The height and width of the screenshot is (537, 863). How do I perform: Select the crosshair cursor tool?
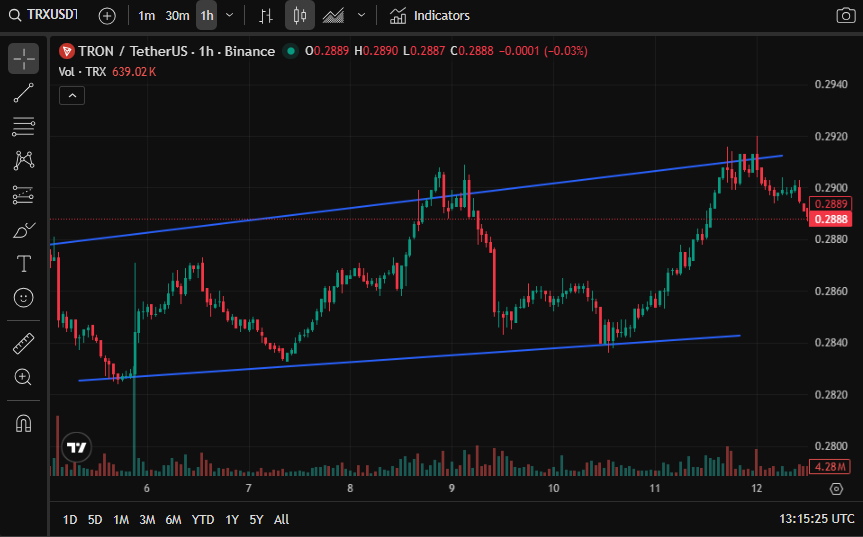[x=23, y=58]
